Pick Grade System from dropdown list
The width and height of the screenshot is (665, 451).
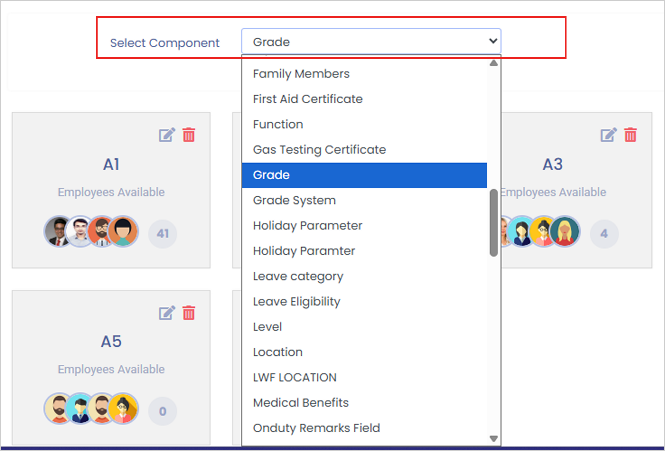[x=294, y=200]
